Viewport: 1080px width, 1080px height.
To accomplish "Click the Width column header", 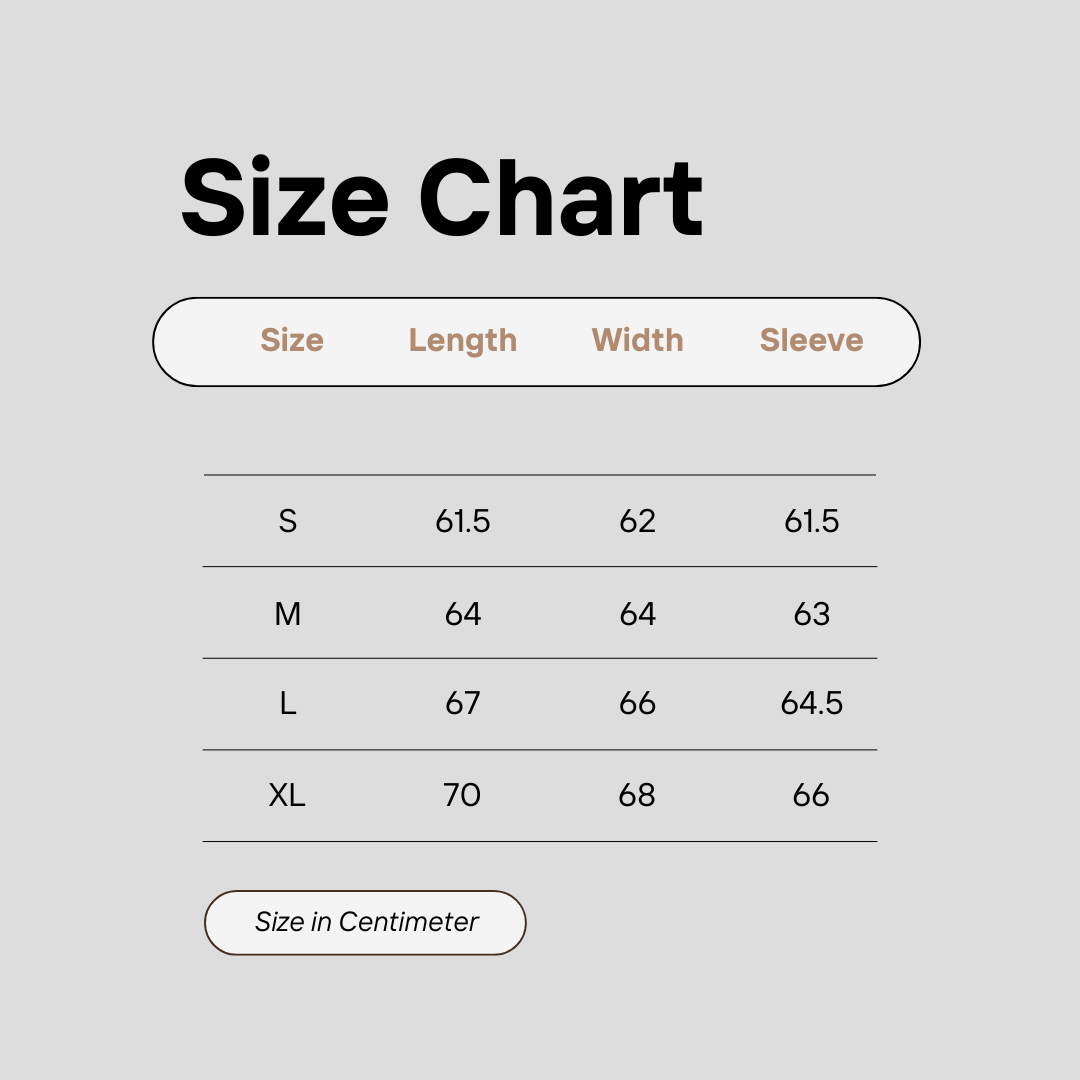I will 638,340.
